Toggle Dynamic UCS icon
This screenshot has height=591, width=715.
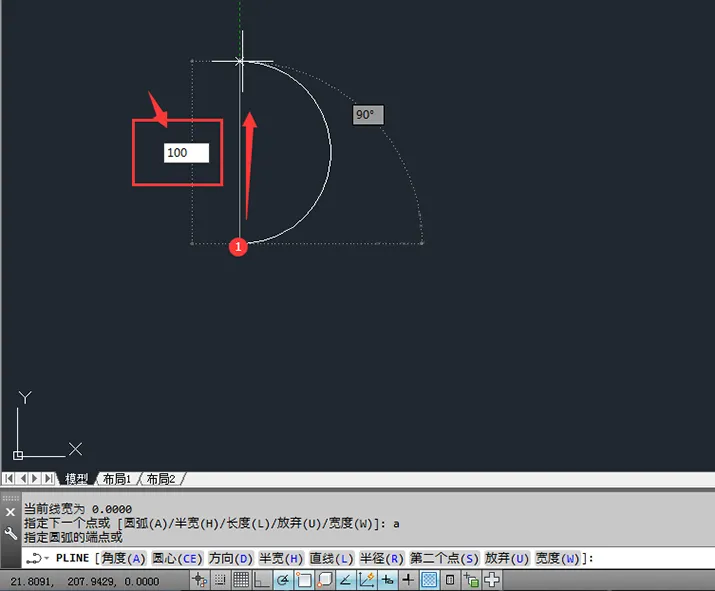[367, 580]
